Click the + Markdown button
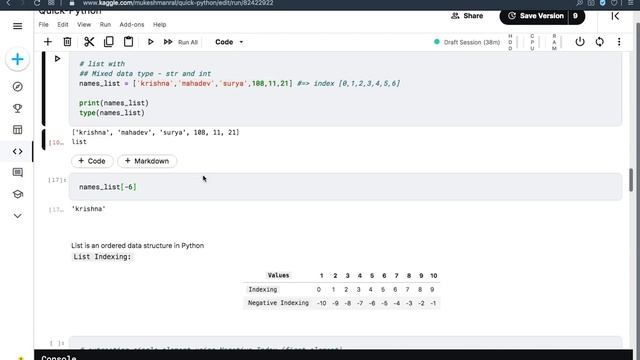Viewport: 640px width, 360px height. [x=147, y=161]
